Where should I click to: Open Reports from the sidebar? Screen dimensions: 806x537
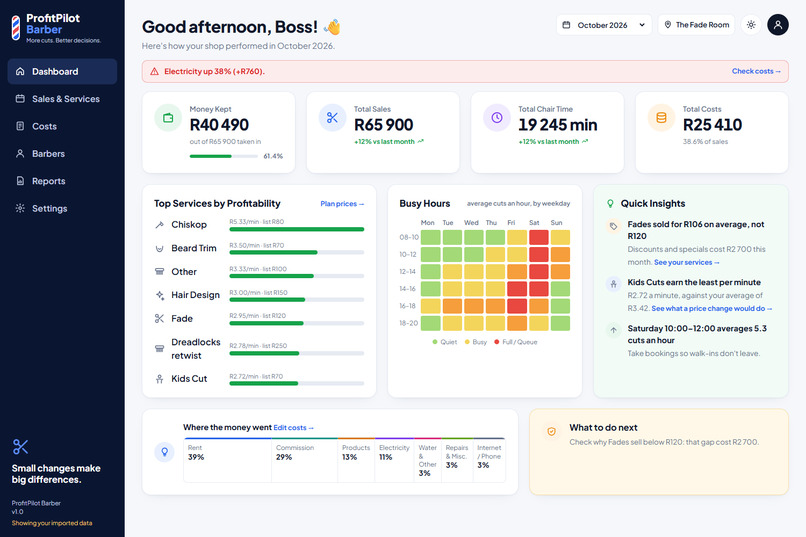coord(62,181)
